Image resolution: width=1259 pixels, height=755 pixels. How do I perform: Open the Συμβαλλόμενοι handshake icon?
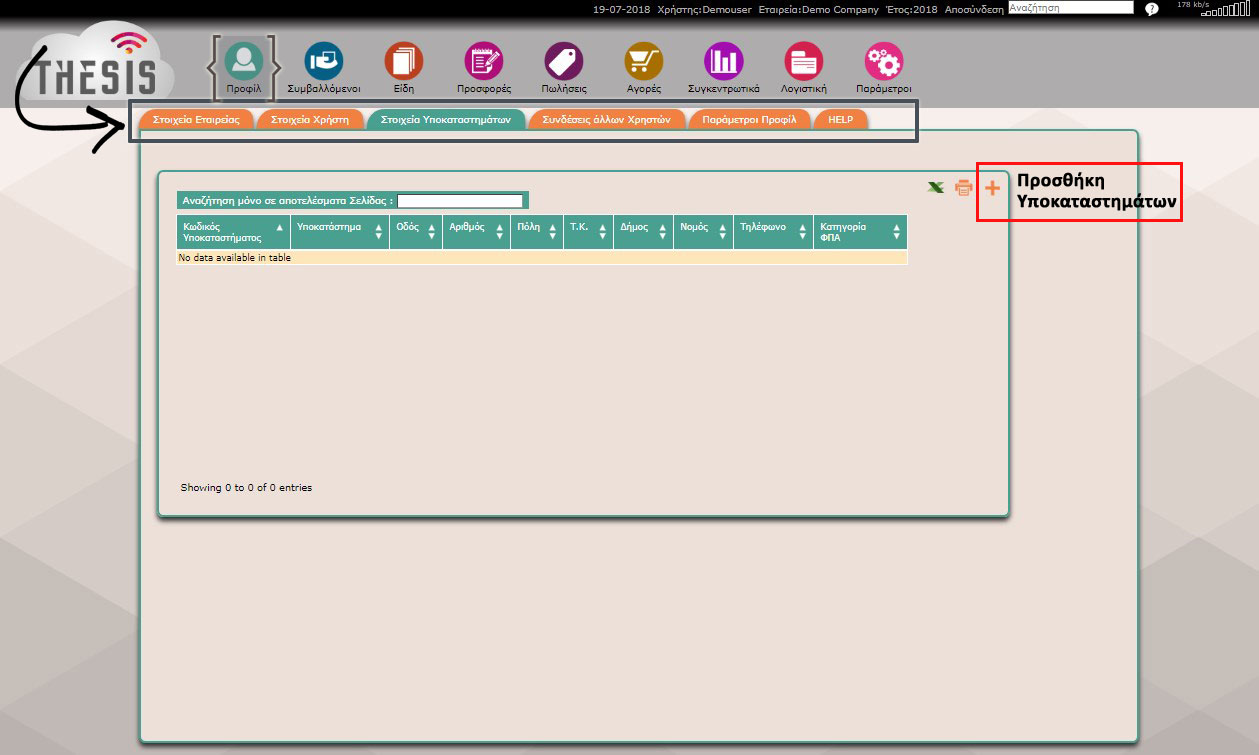click(x=323, y=61)
